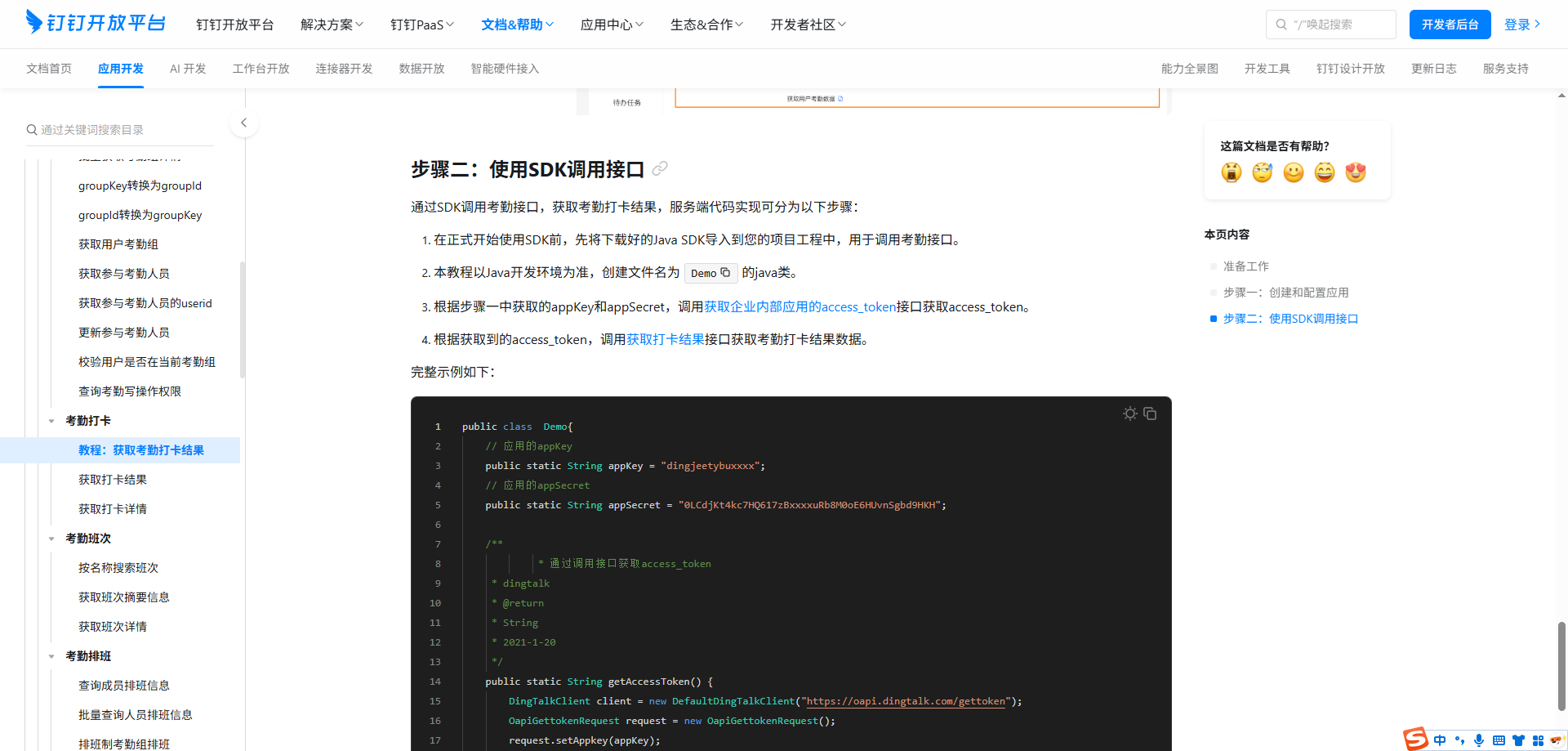Viewport: 1568px width, 751px height.
Task: Toggle punctuation mode in Sogou toolbar
Action: pos(1459,740)
